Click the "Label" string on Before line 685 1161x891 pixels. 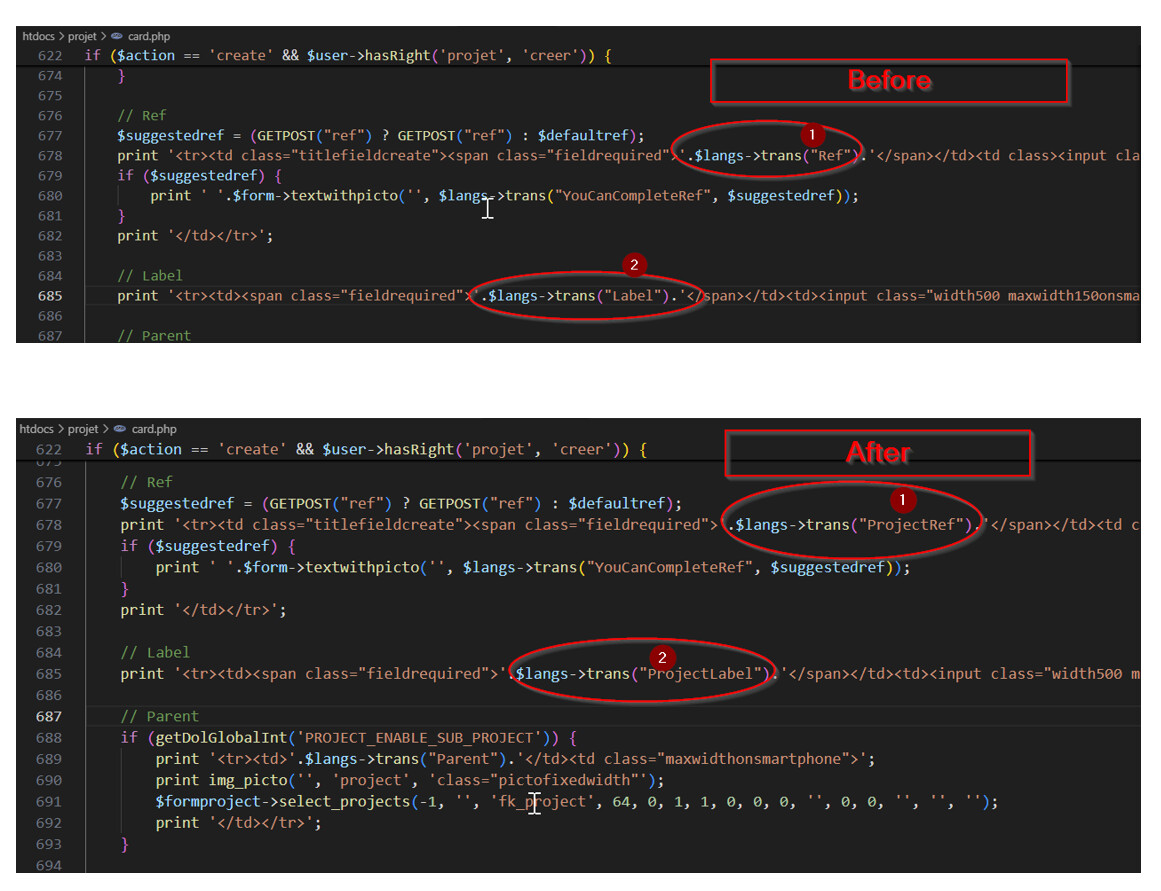tap(637, 296)
